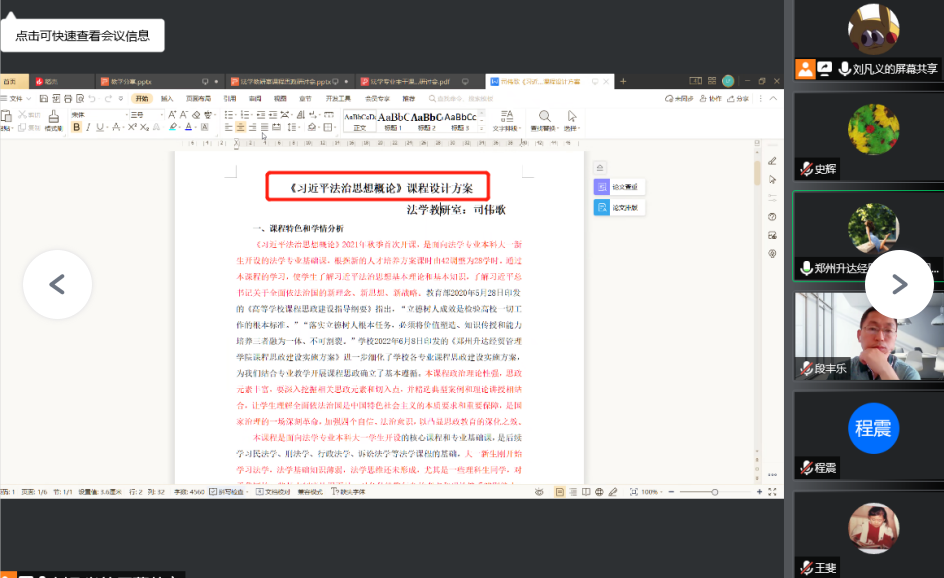
Task: Toggle bold formatting in the ribbon
Action: pyautogui.click(x=76, y=127)
